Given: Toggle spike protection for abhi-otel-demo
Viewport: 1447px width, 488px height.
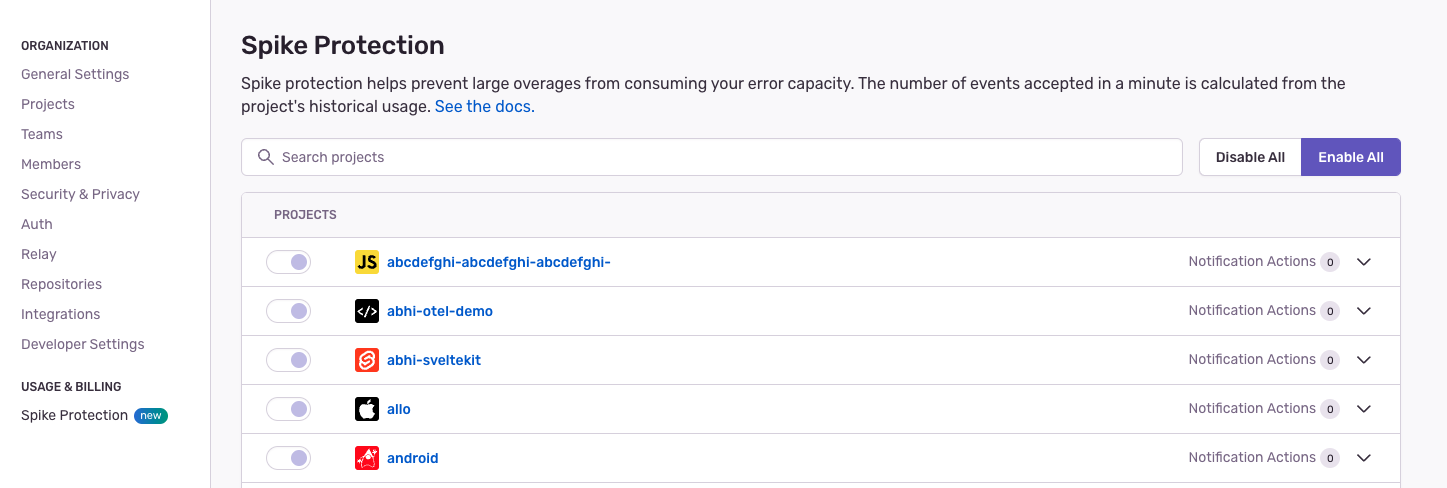Looking at the screenshot, I should click(288, 311).
